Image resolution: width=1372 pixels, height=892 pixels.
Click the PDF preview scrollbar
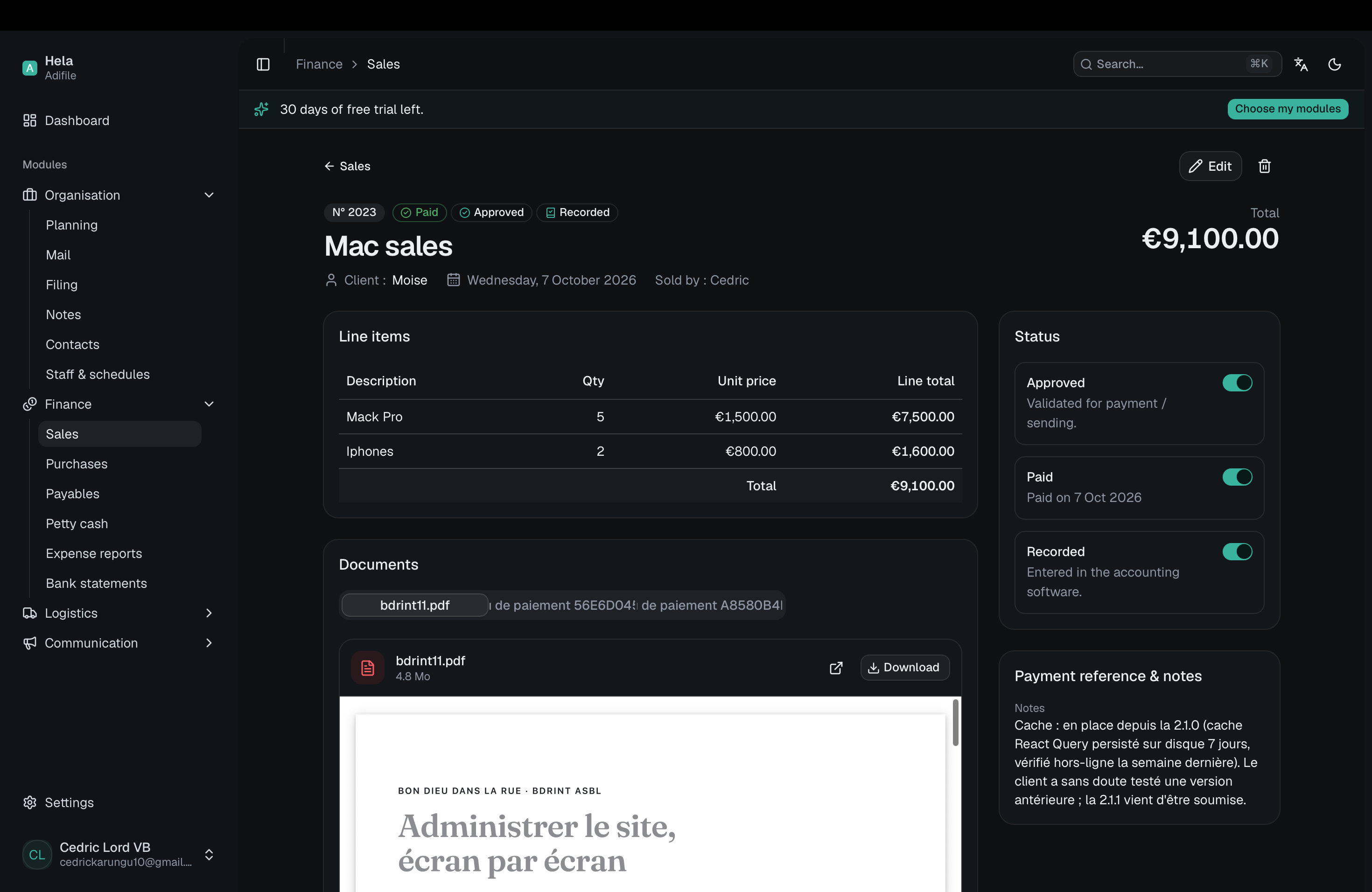pyautogui.click(x=955, y=722)
